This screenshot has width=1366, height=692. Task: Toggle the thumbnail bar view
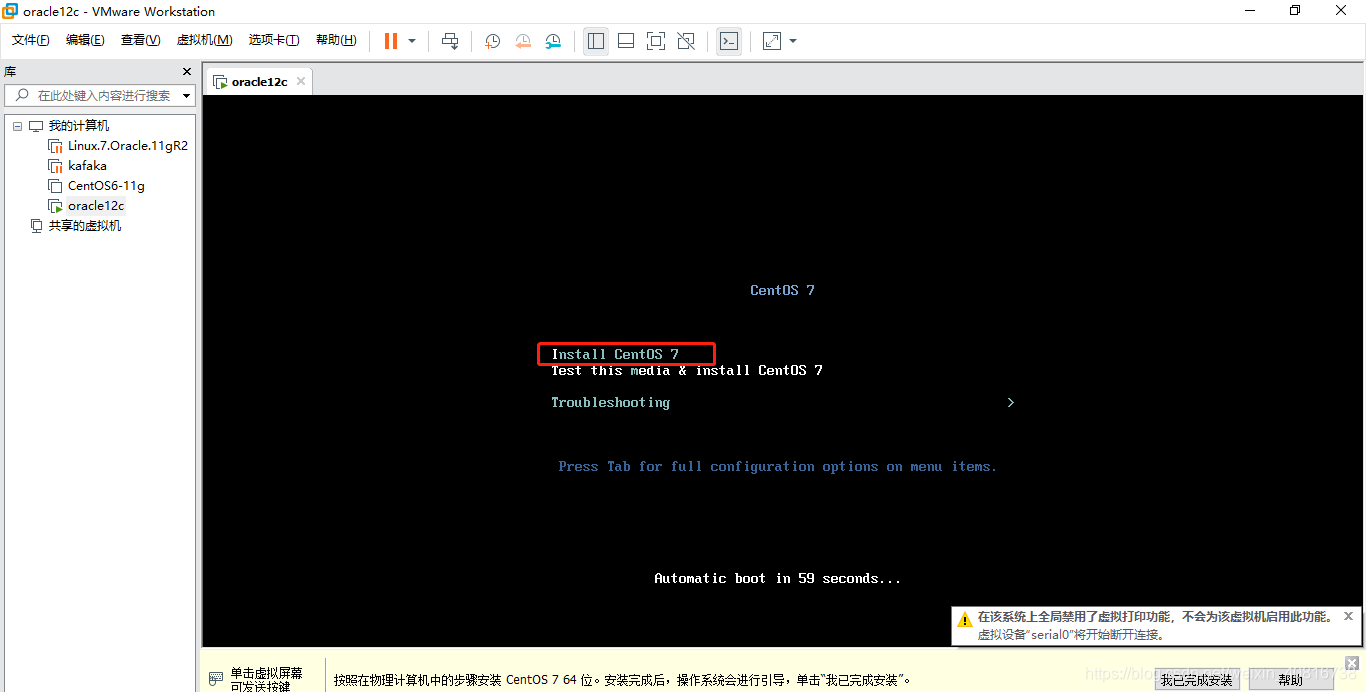(x=626, y=41)
